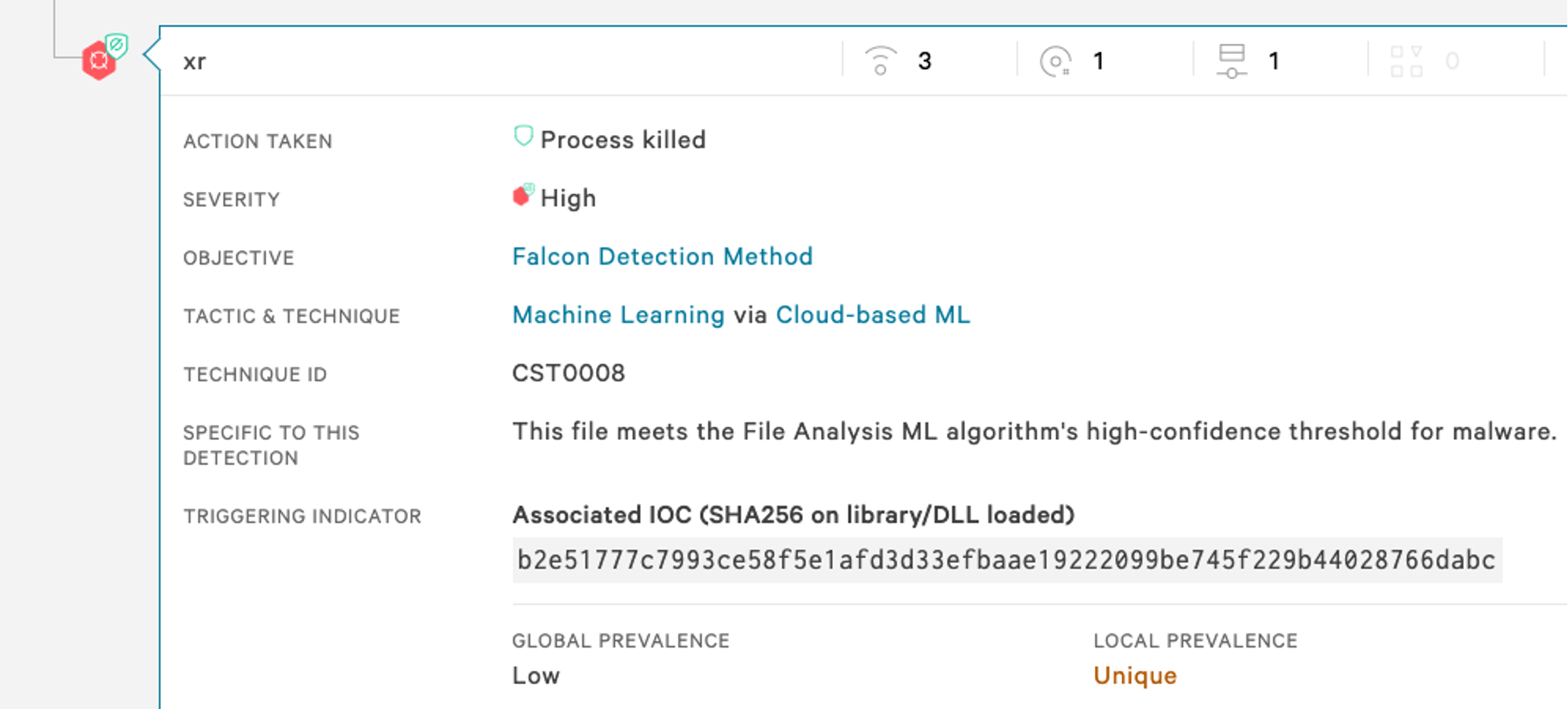Select the SHA256 hash value

1007,560
